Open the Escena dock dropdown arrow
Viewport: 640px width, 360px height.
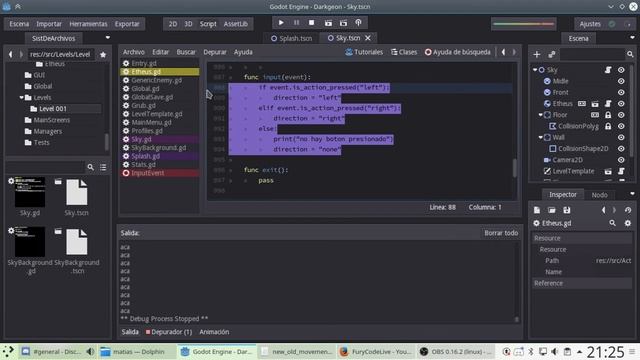632,38
